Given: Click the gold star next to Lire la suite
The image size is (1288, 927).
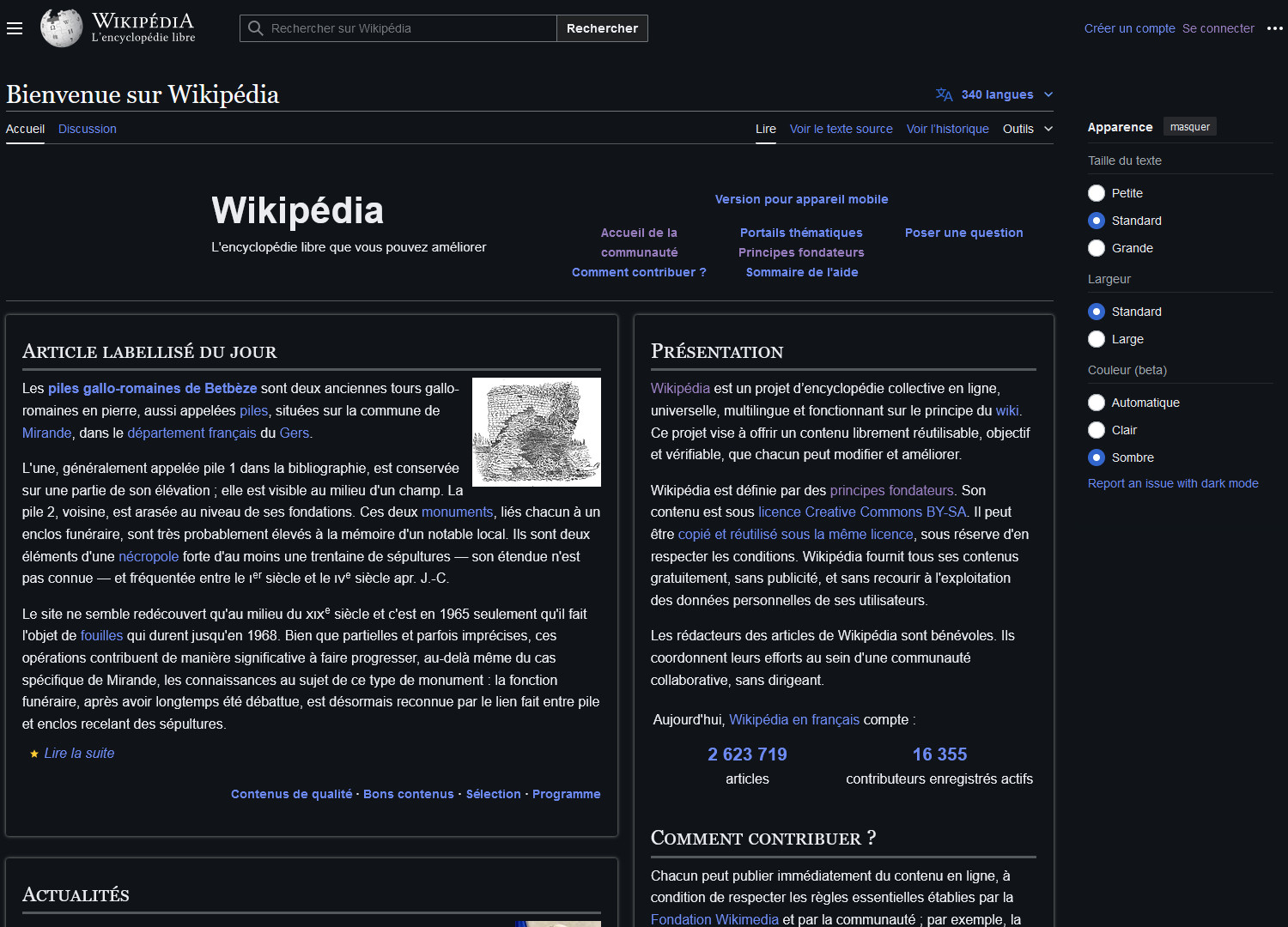Looking at the screenshot, I should pyautogui.click(x=34, y=754).
